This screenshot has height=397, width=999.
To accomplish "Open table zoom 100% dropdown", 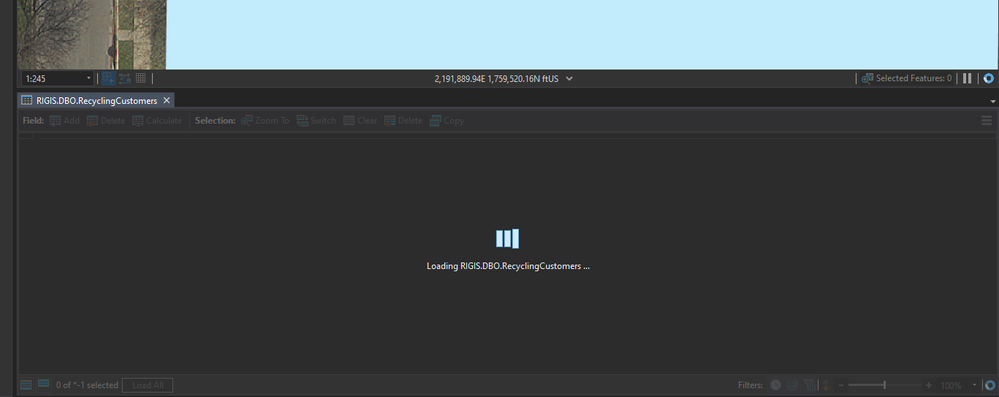I will [974, 385].
